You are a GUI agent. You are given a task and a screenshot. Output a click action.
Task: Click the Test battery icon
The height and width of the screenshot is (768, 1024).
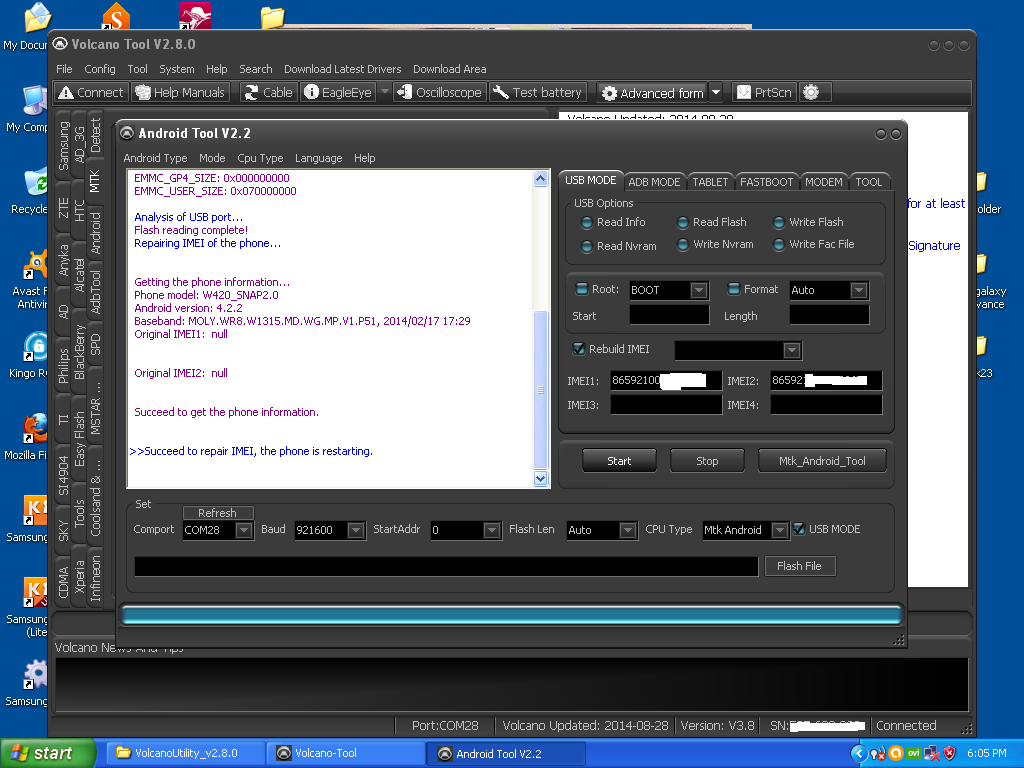(537, 92)
